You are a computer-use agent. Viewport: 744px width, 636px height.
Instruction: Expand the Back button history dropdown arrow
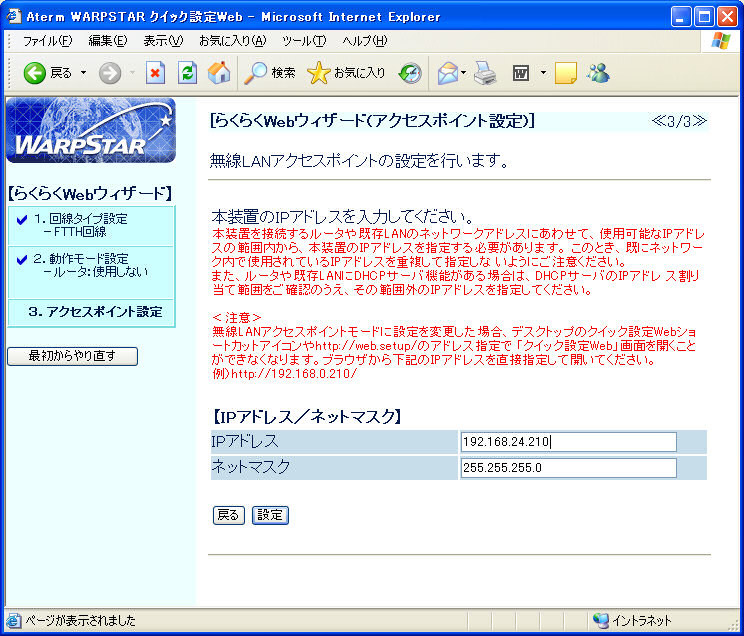[x=83, y=73]
